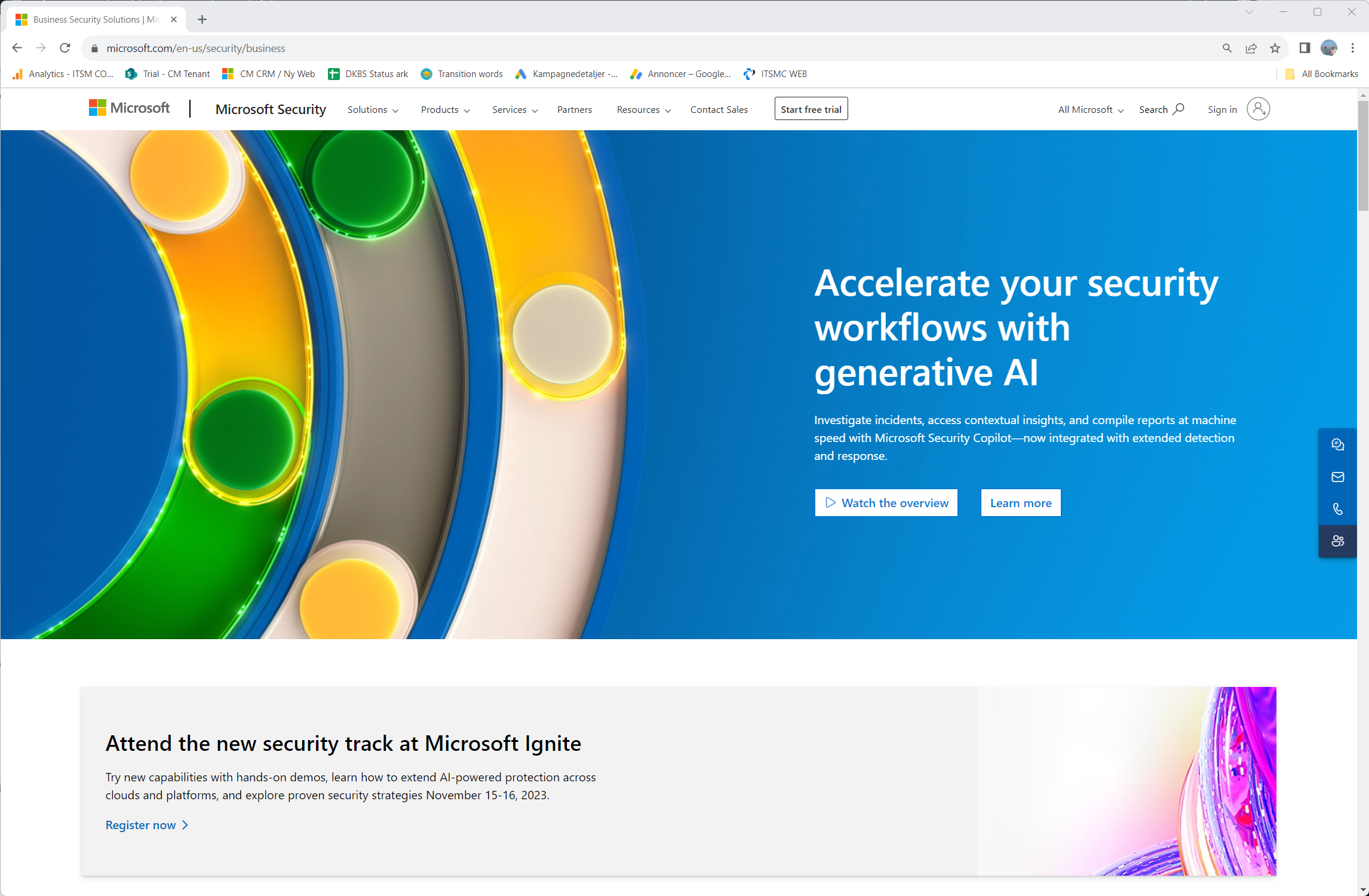Click the phone call side icon
This screenshot has height=896, width=1369.
[1337, 509]
